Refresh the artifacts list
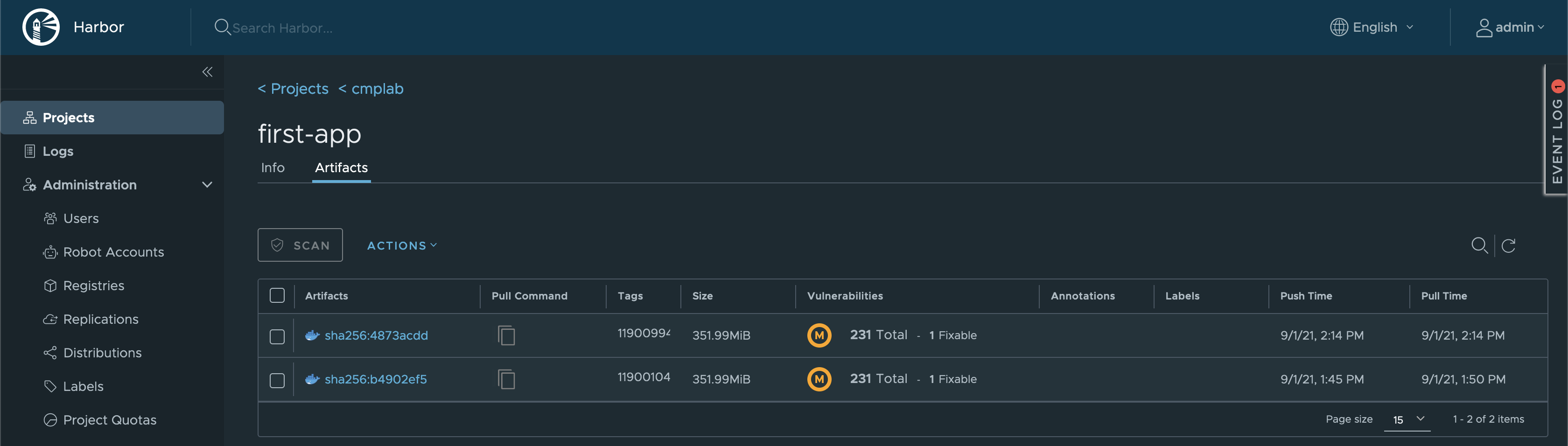1568x446 pixels. click(x=1508, y=245)
